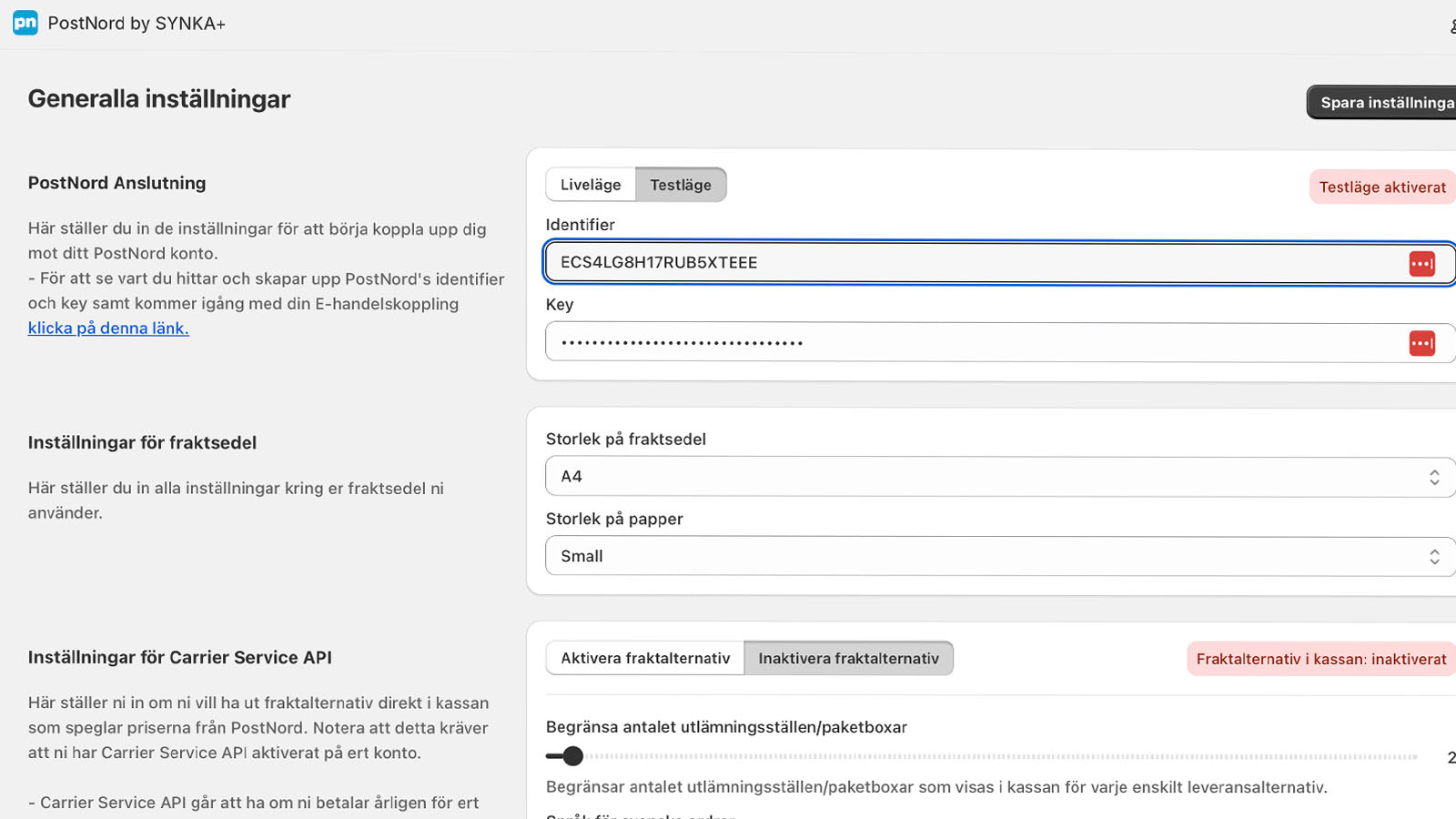Click 'Begränsa antalet utlämningsställen/paketboxar' label
The height and width of the screenshot is (819, 1456).
[726, 727]
